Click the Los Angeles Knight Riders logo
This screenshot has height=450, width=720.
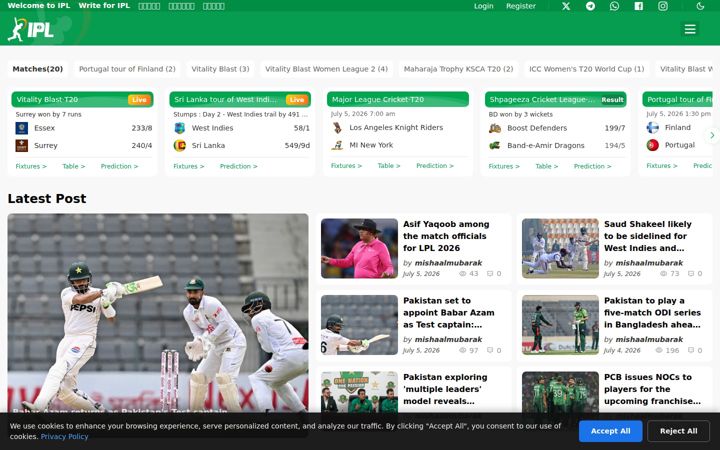[x=337, y=128]
